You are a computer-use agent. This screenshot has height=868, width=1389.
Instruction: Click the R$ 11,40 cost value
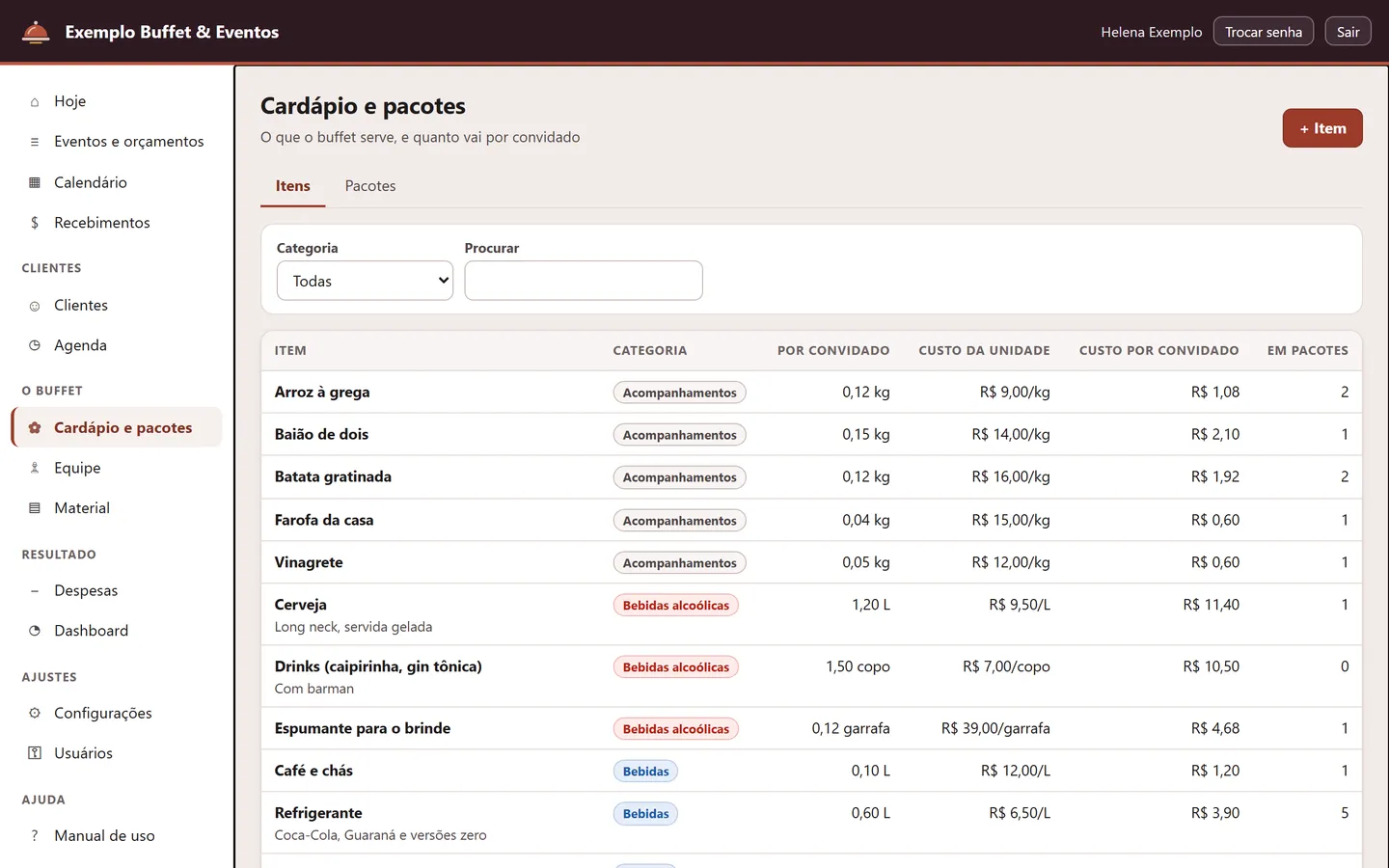(1212, 605)
